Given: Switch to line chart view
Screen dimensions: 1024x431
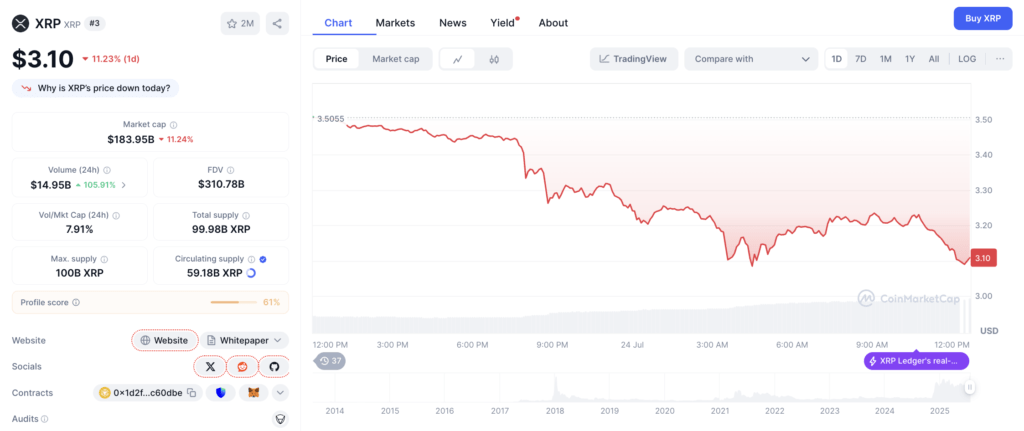Looking at the screenshot, I should tap(458, 59).
